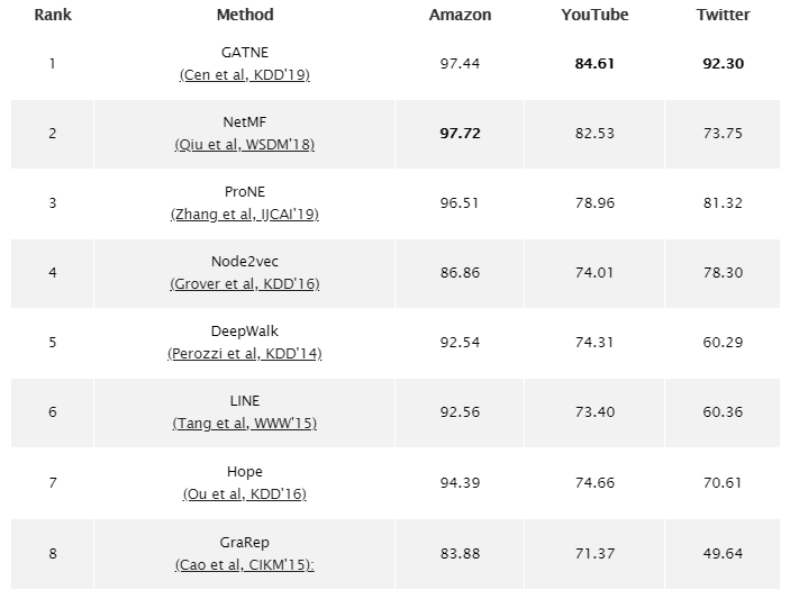Click the Node2vec method name
Viewport: 790px width, 599px height.
click(x=244, y=262)
